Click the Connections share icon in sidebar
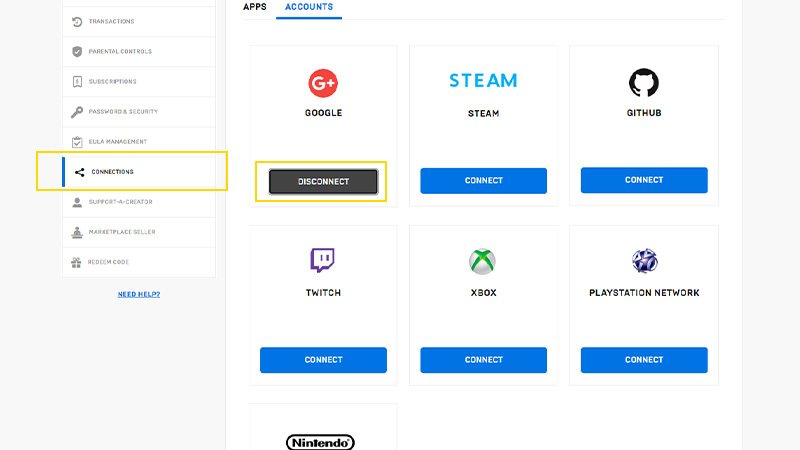This screenshot has height=450, width=800. pyautogui.click(x=79, y=172)
